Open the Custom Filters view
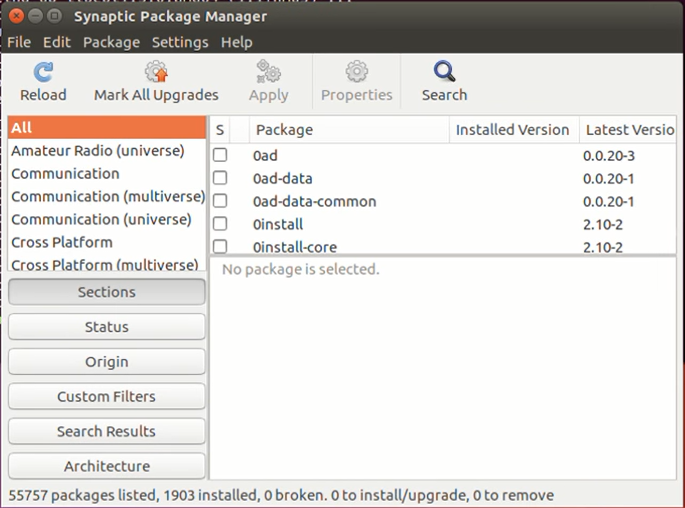The width and height of the screenshot is (685, 508). coord(107,397)
